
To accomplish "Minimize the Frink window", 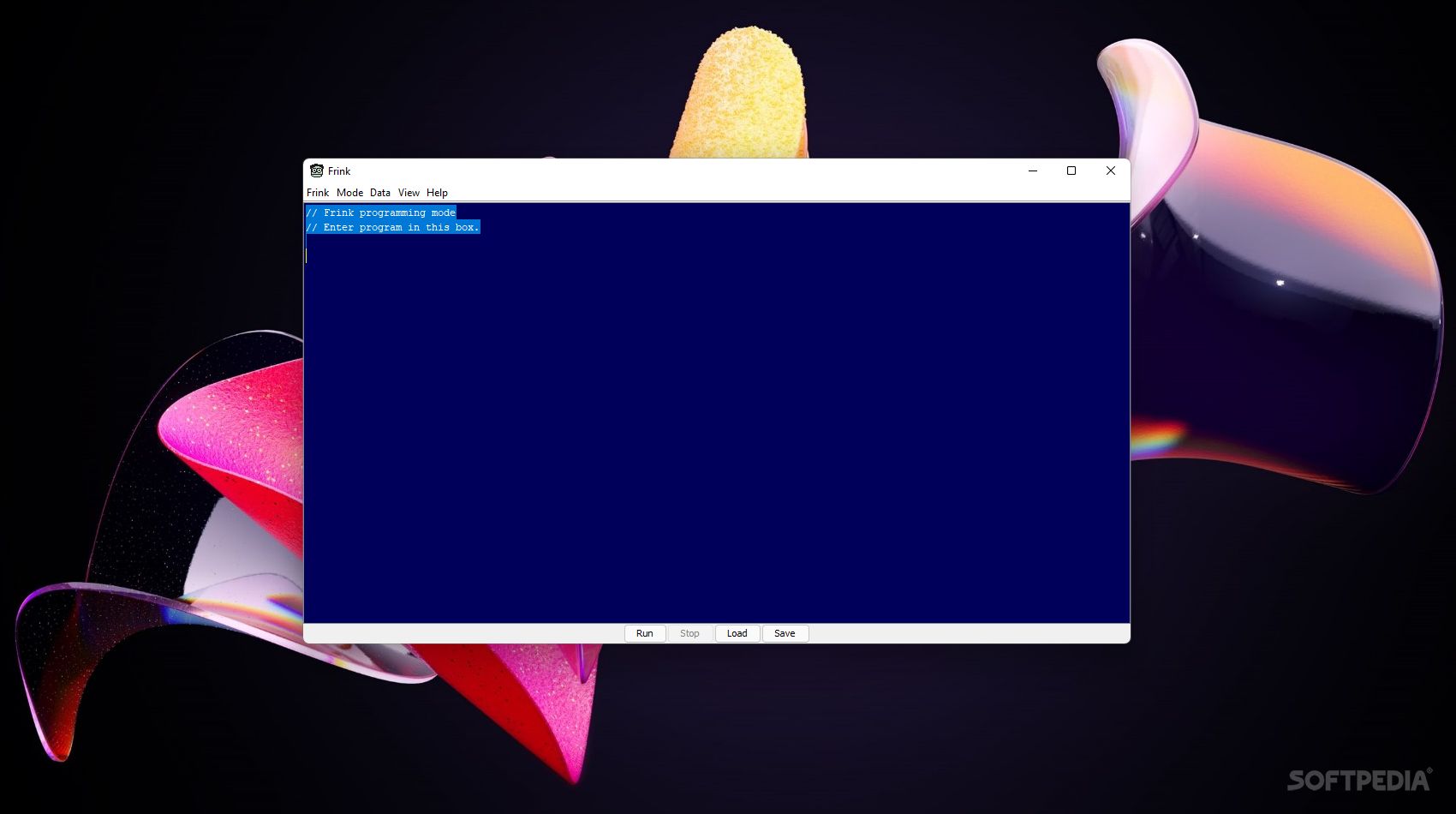I will point(1033,171).
